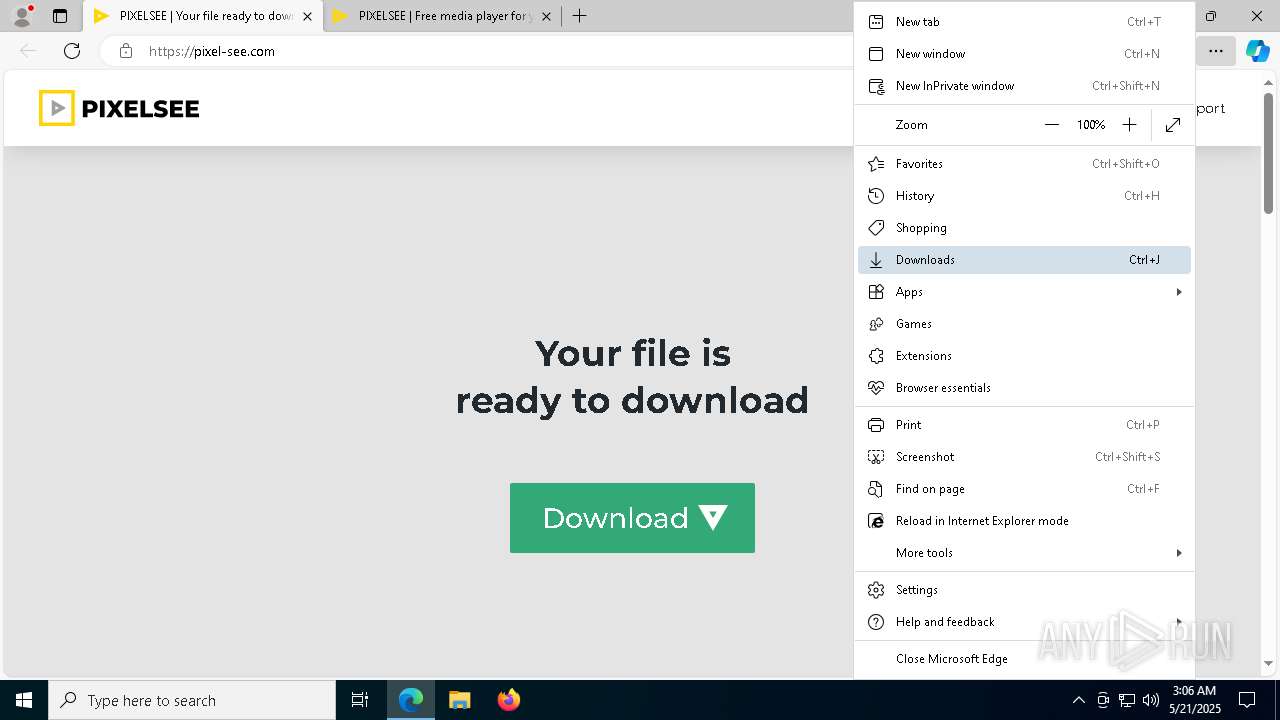
Task: Choose Close Microsoft Edge menu item
Action: click(1024, 659)
